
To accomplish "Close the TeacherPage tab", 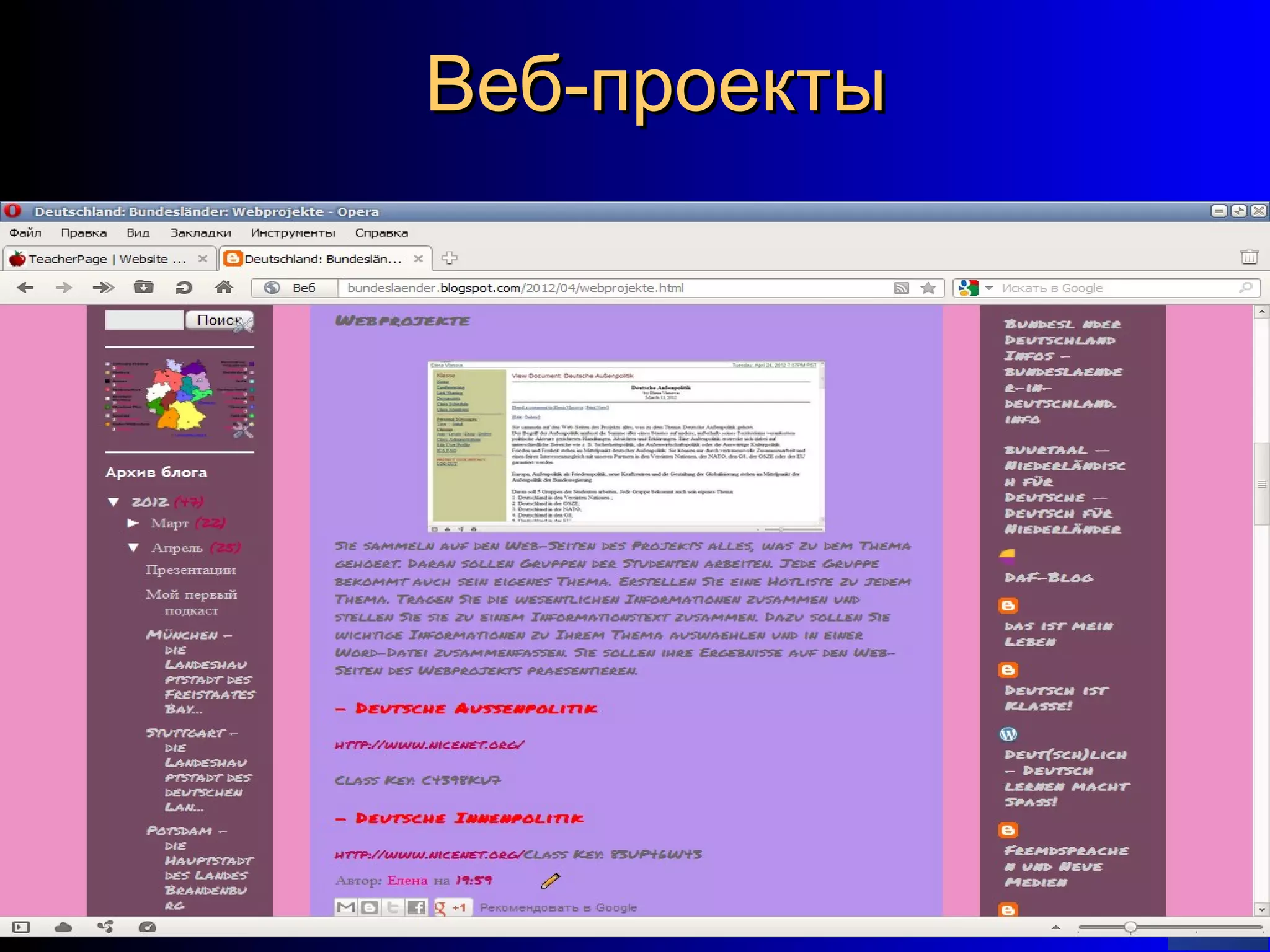I will (202, 259).
